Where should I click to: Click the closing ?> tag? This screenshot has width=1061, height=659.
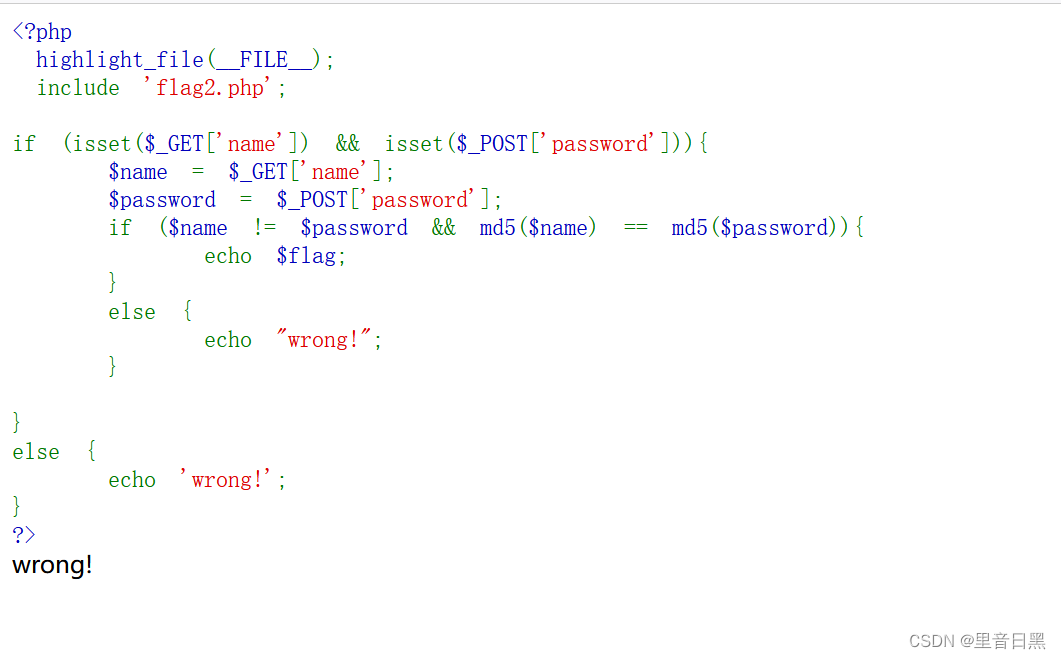[x=23, y=534]
